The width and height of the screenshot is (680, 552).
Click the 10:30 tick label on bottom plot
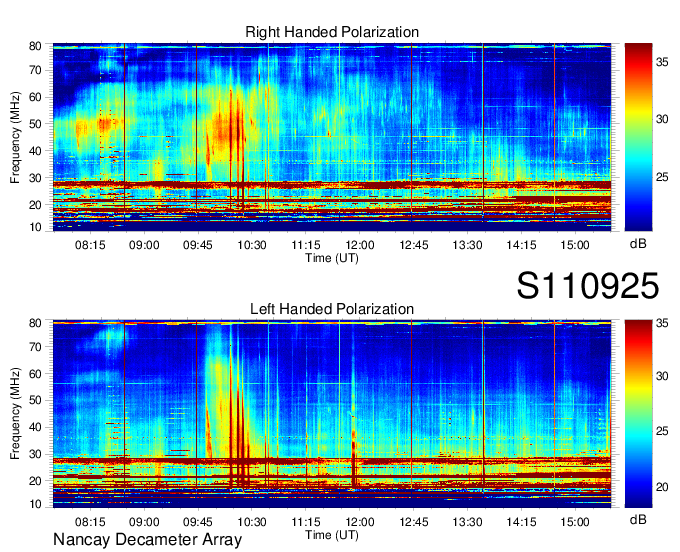(x=252, y=522)
